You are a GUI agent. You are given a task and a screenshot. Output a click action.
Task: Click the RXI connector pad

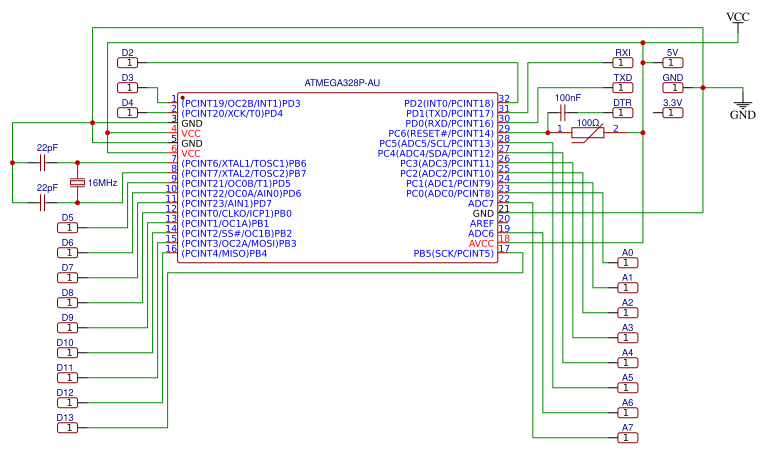click(623, 63)
